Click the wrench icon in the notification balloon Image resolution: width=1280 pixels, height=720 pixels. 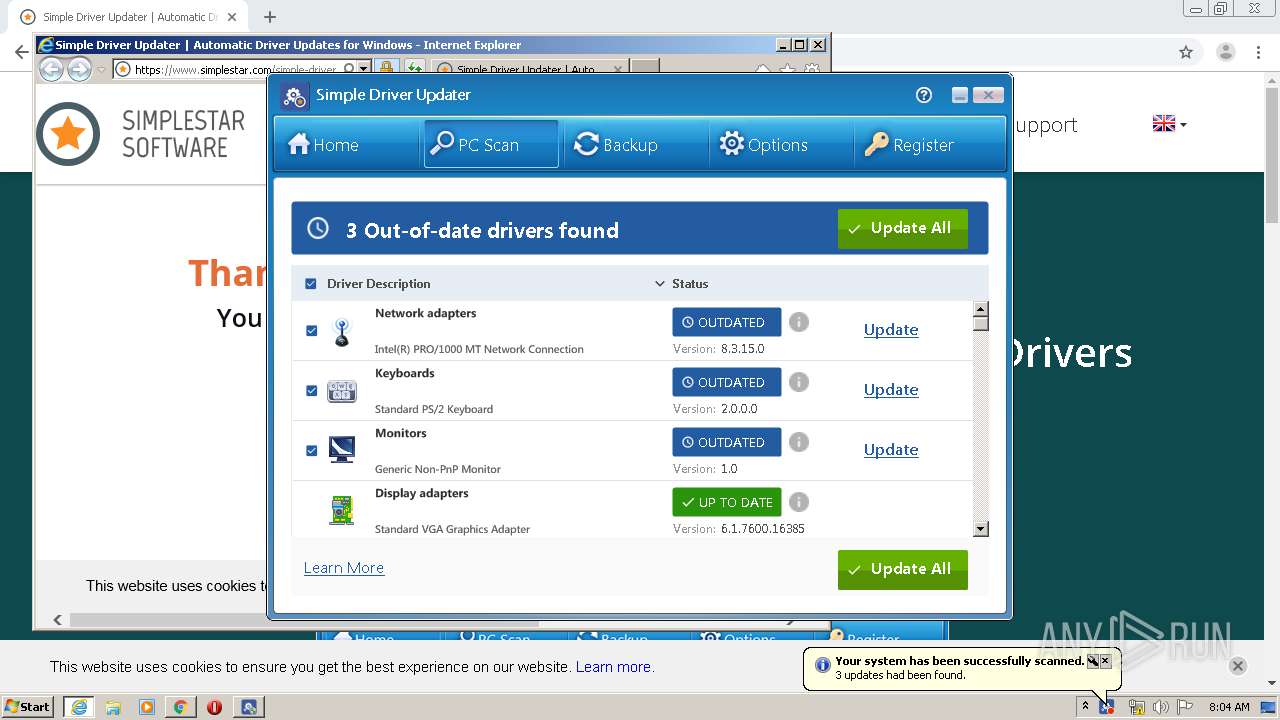pos(1093,661)
